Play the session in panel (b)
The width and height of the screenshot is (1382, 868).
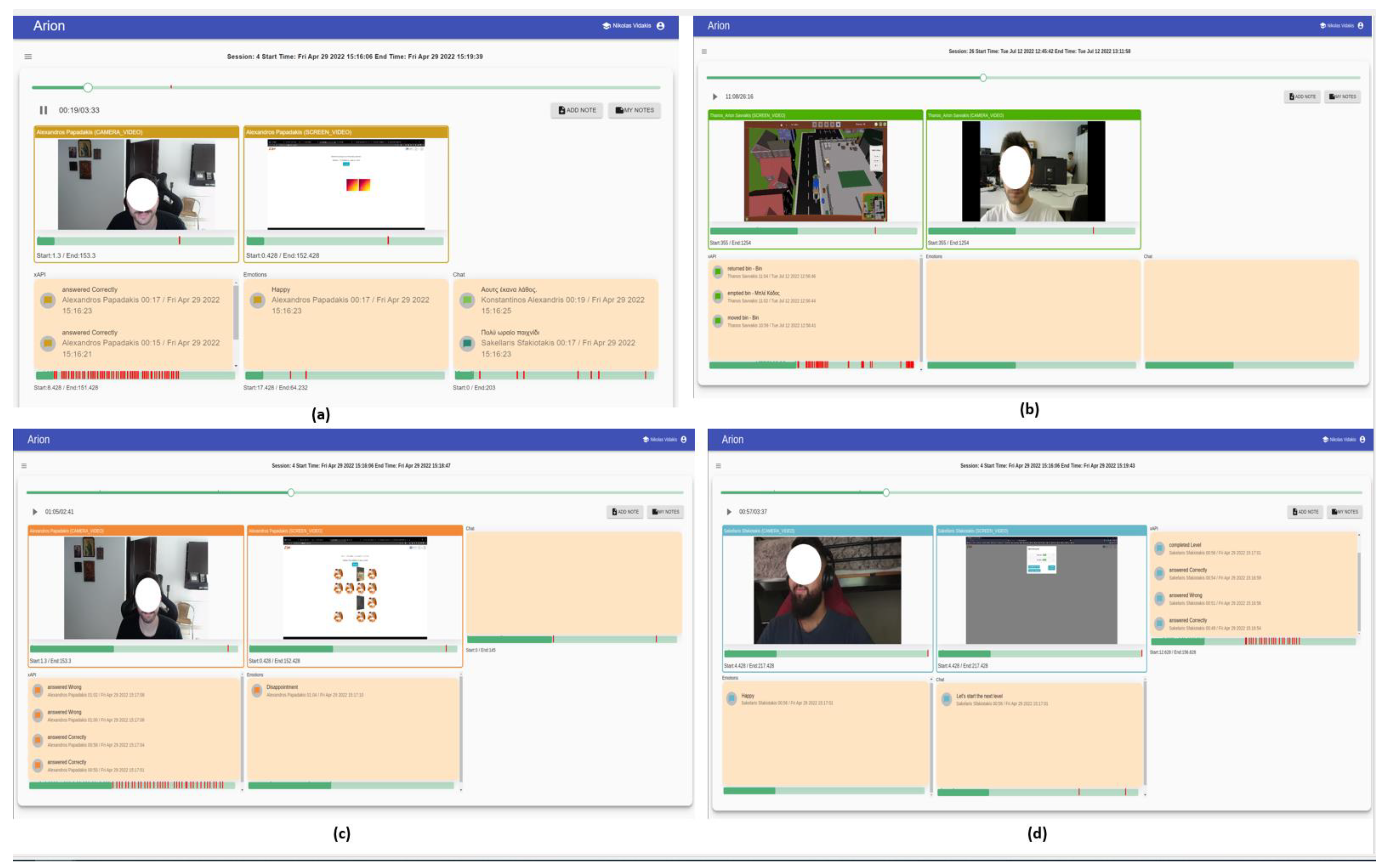tap(715, 97)
